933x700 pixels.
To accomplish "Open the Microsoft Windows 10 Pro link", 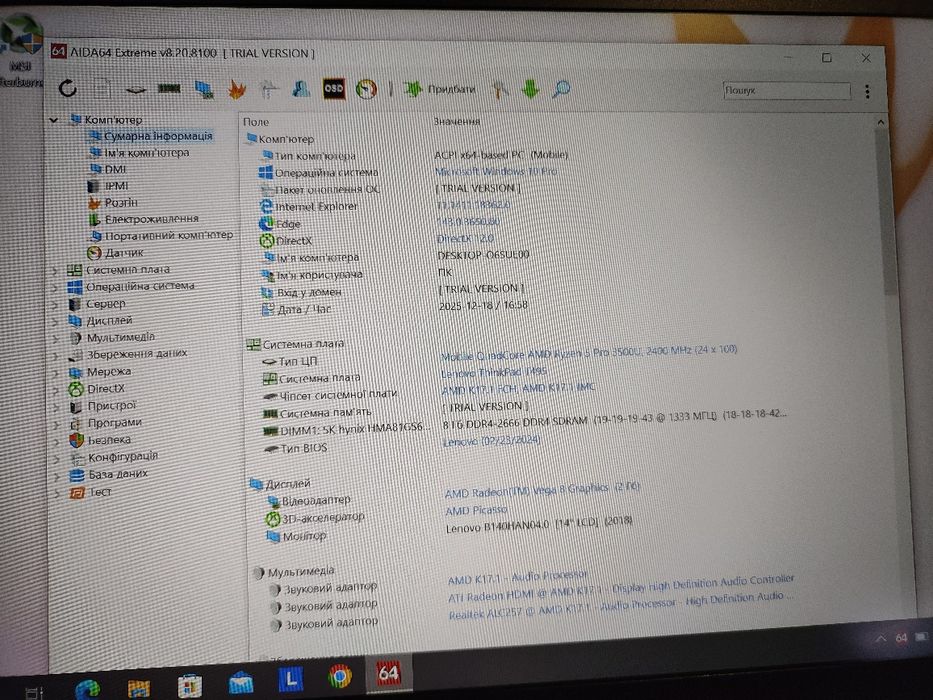I will 496,171.
